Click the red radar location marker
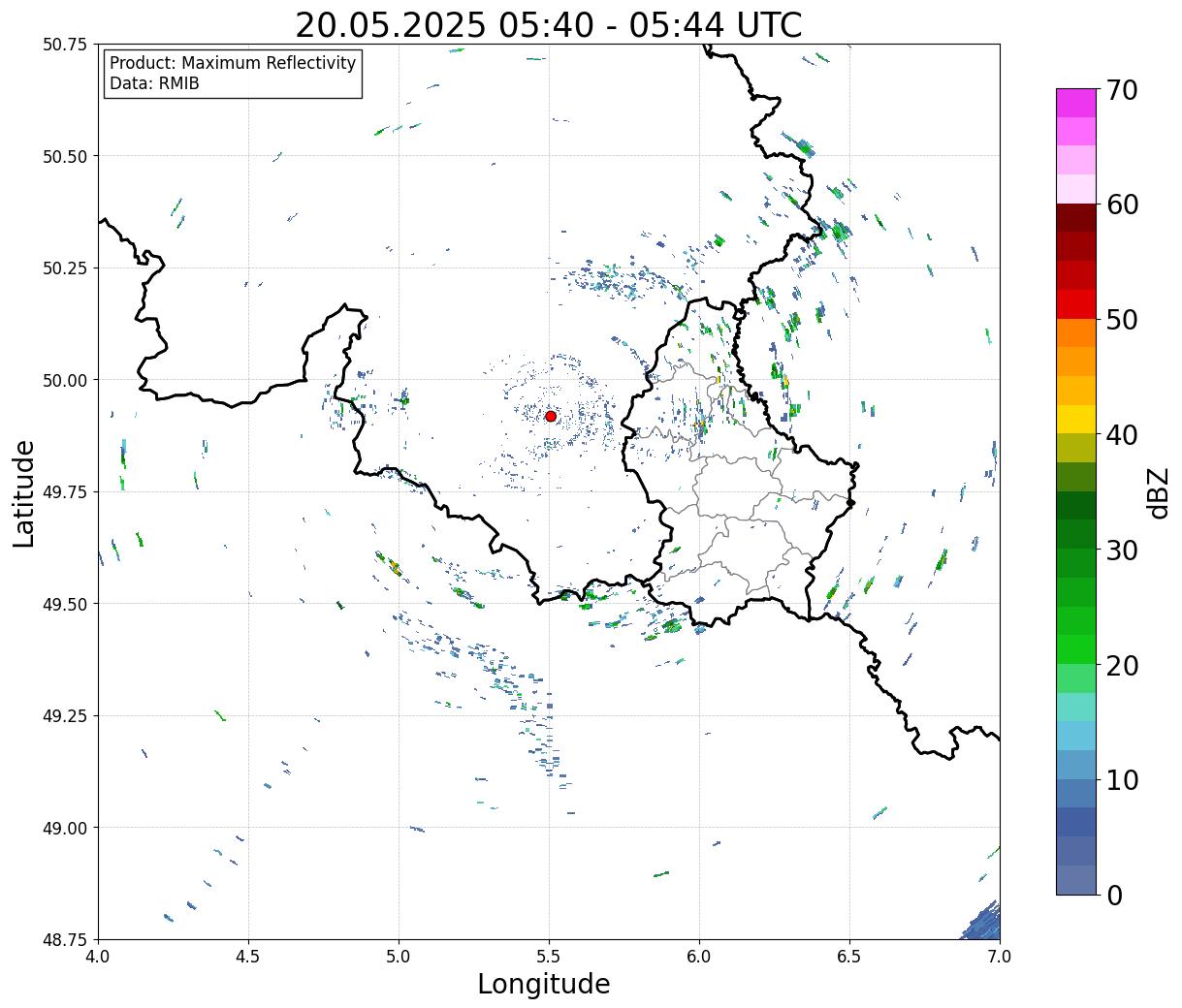1182x1008 pixels. pyautogui.click(x=551, y=416)
